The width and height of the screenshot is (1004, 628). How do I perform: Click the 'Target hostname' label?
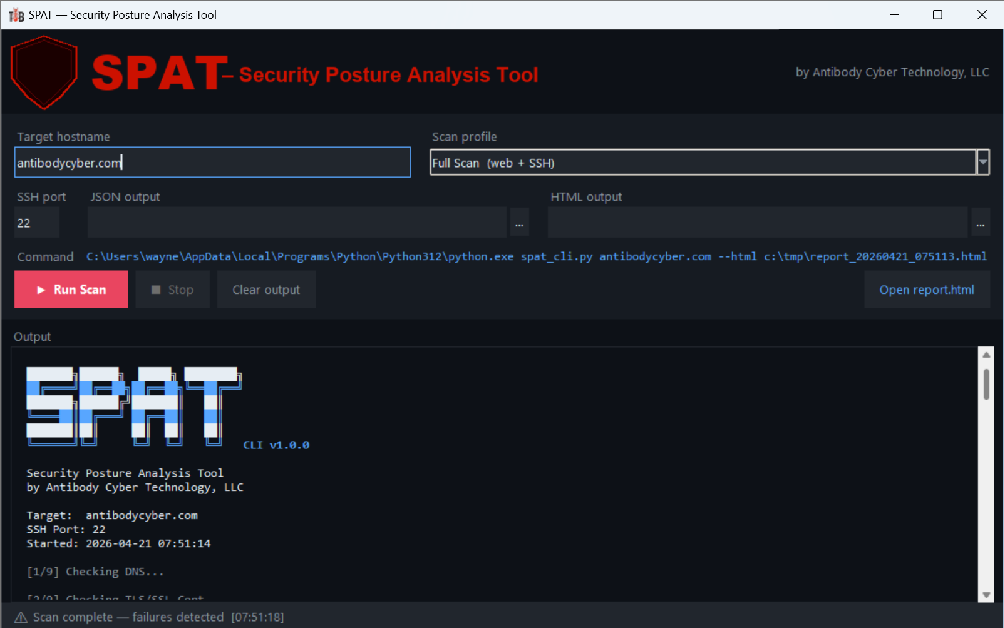(63, 137)
